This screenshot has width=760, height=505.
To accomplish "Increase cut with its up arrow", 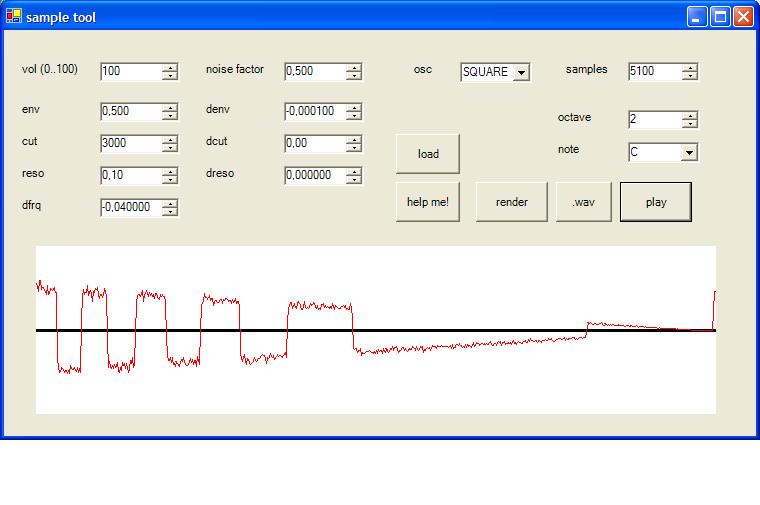I will tap(170, 139).
